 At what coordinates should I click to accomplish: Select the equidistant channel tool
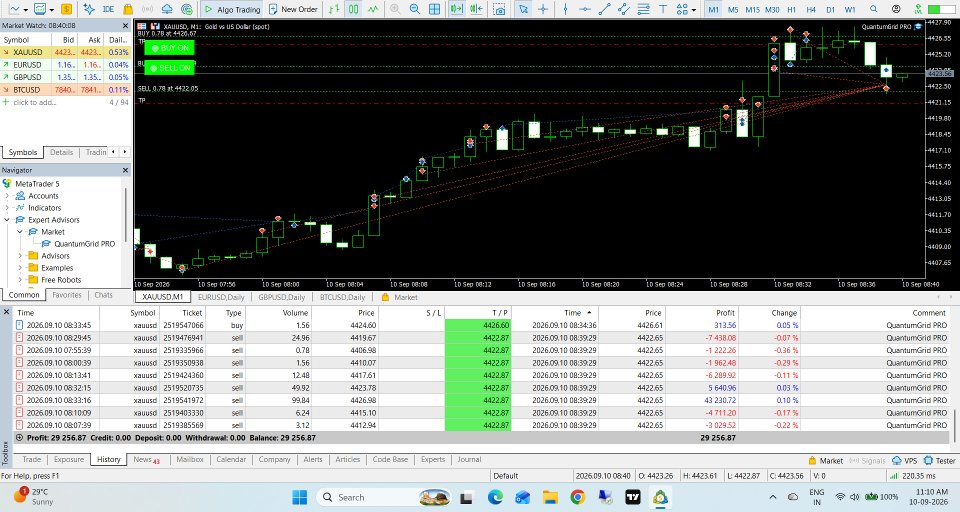coord(624,9)
